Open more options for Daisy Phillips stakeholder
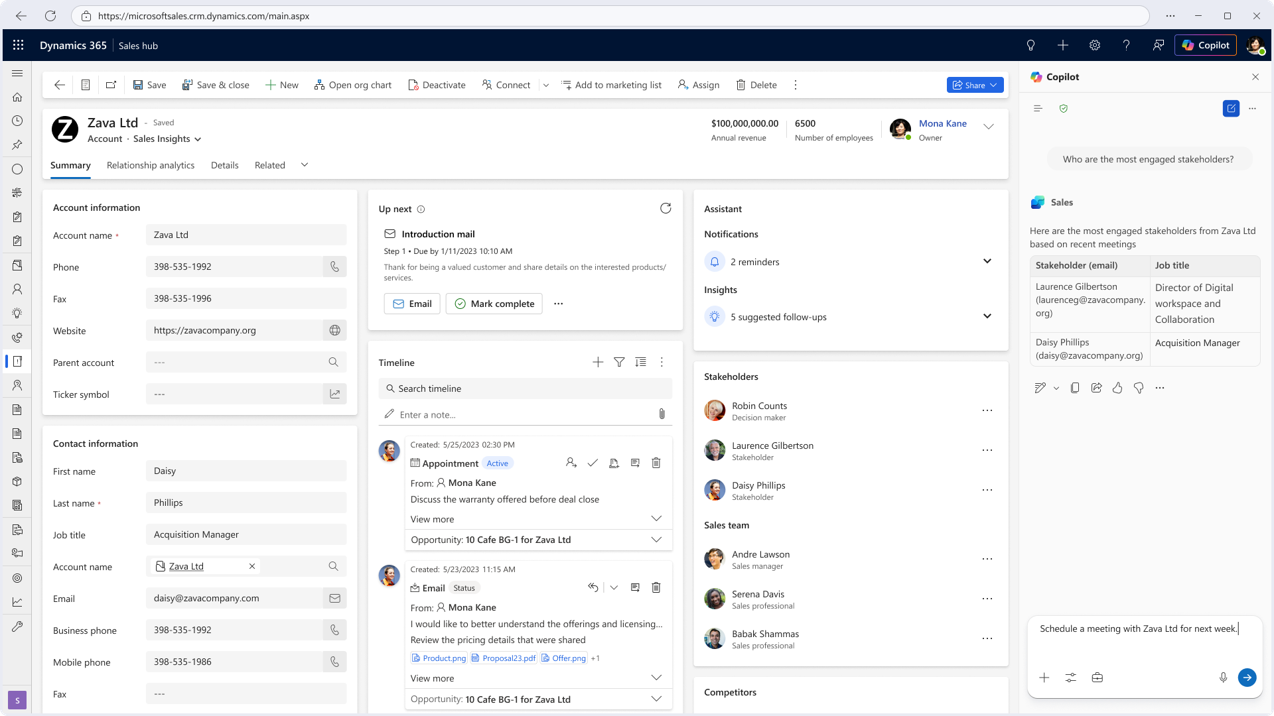The image size is (1274, 716). (987, 490)
